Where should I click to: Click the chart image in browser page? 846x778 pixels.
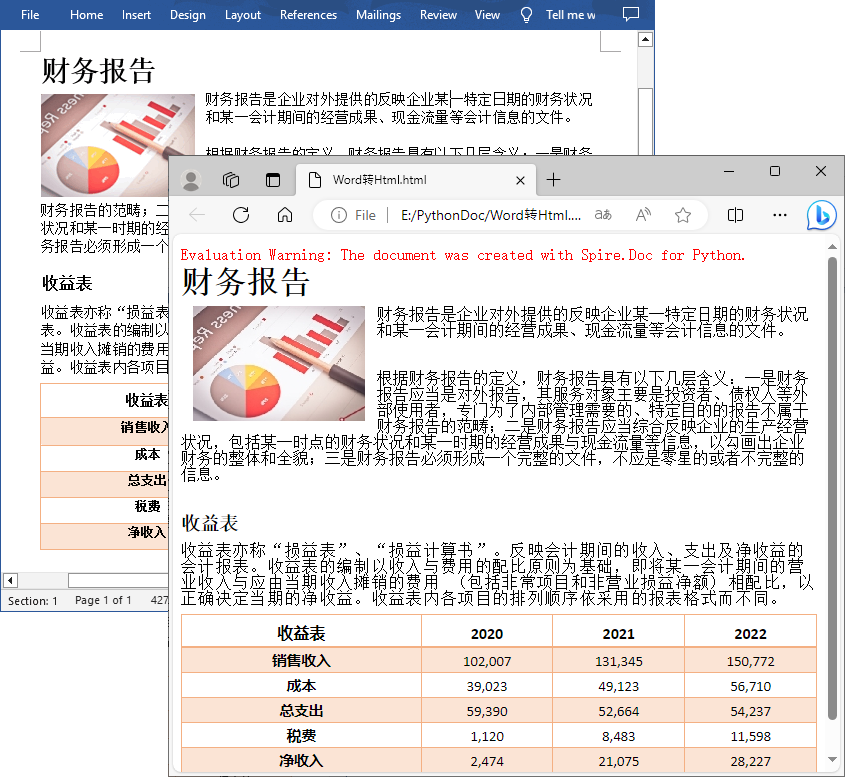pyautogui.click(x=279, y=363)
